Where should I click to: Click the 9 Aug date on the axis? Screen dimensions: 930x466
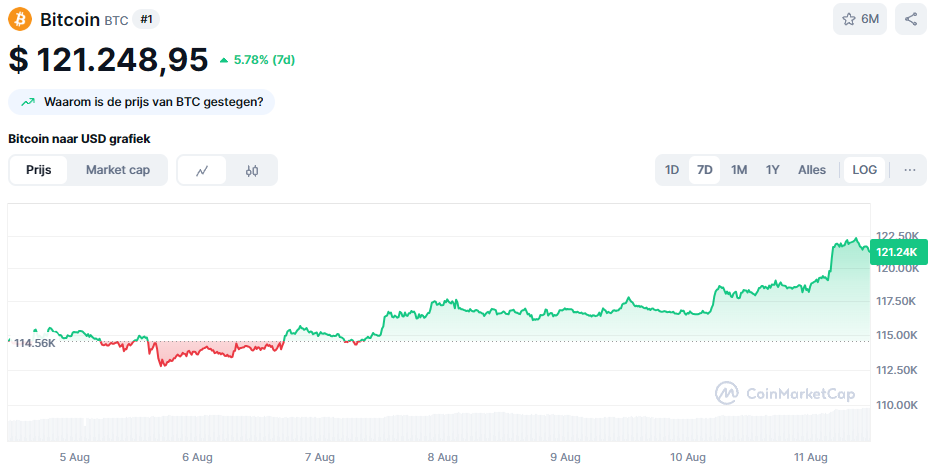(x=565, y=457)
